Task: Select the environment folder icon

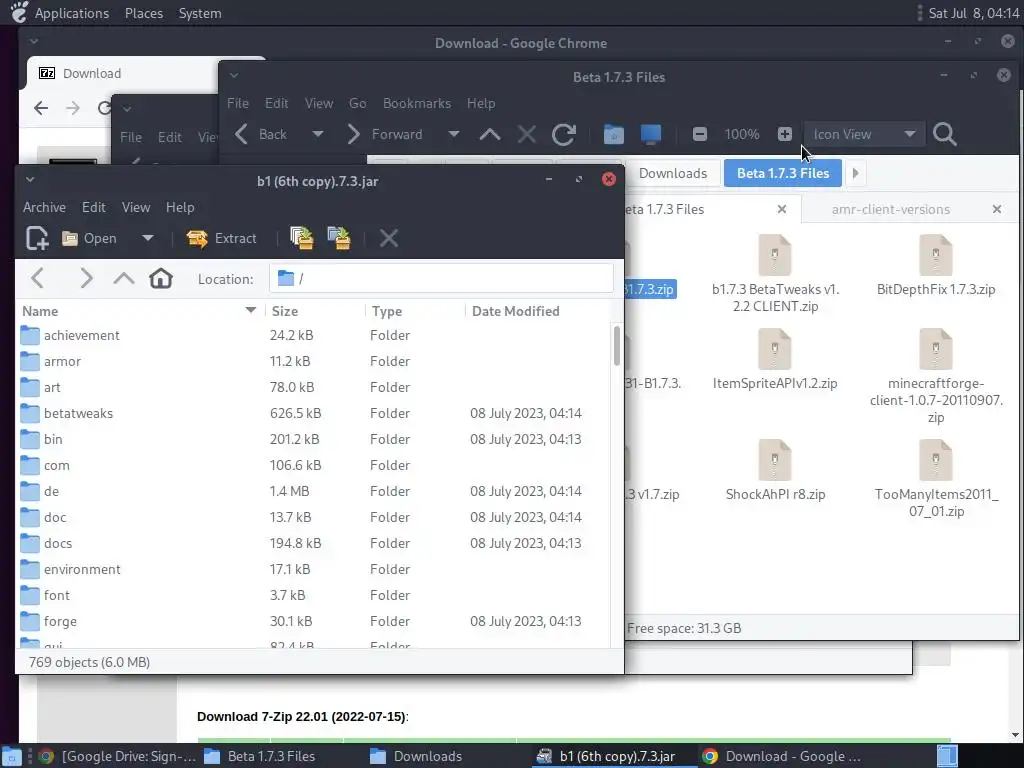Action: tap(30, 569)
